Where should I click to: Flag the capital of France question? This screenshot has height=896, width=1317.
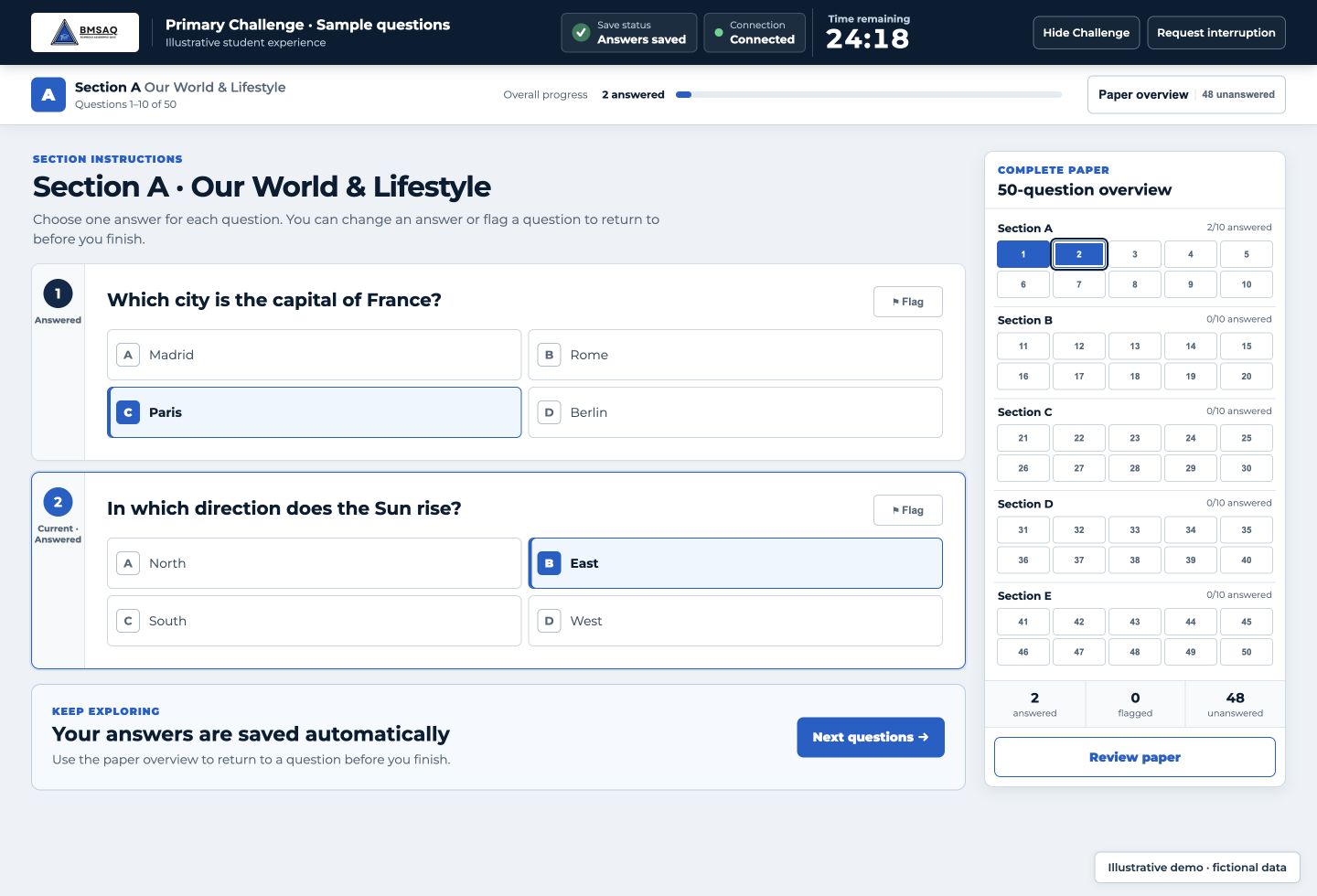908,302
